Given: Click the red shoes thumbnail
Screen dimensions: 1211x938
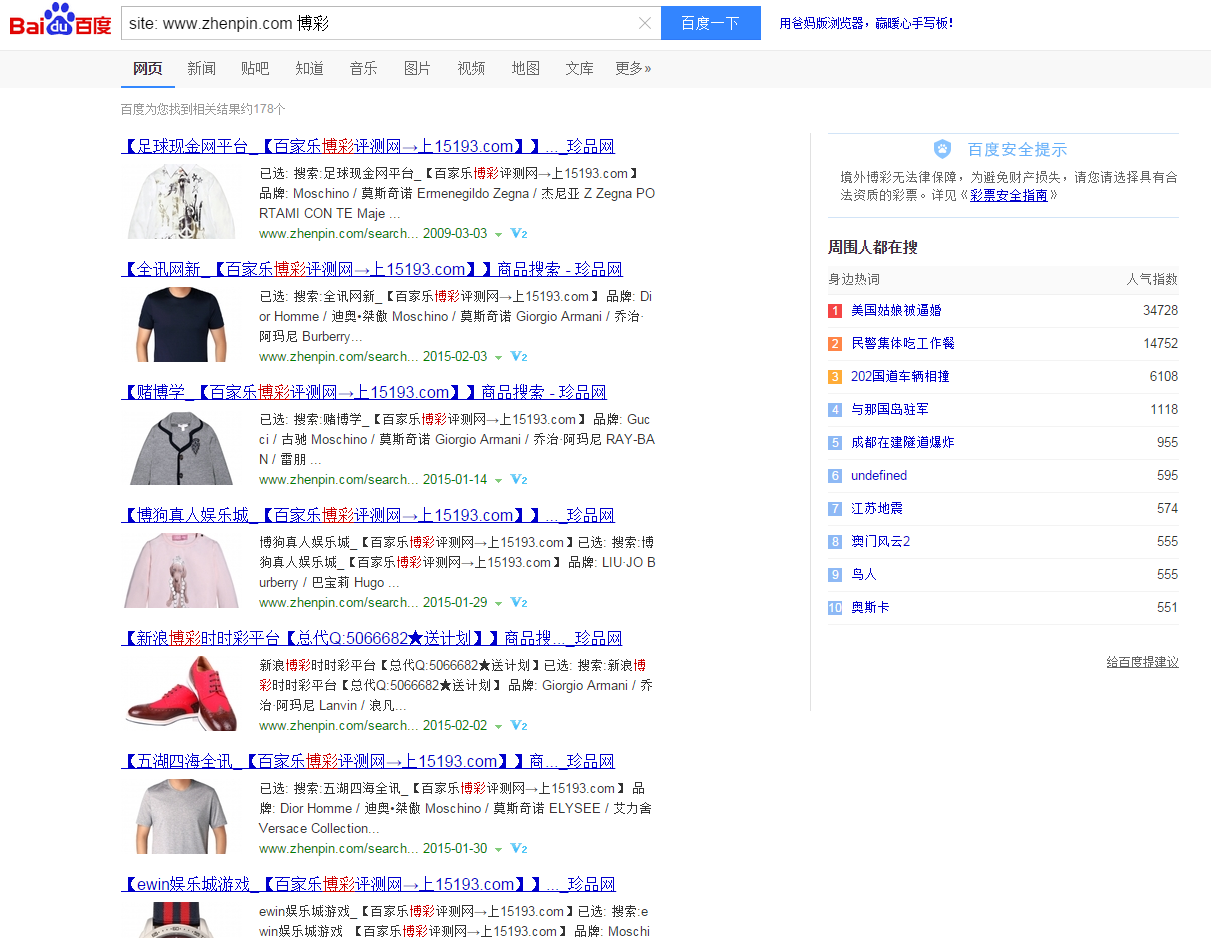Looking at the screenshot, I should point(181,694).
